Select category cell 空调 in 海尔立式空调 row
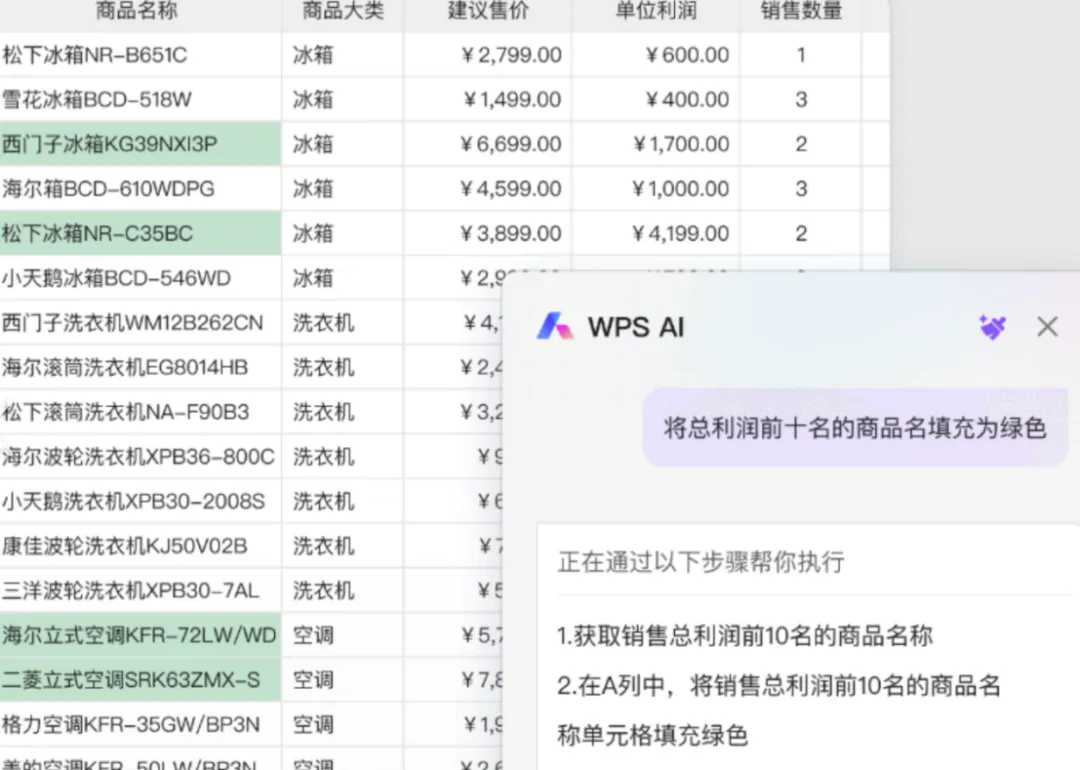This screenshot has height=770, width=1080. pyautogui.click(x=342, y=635)
